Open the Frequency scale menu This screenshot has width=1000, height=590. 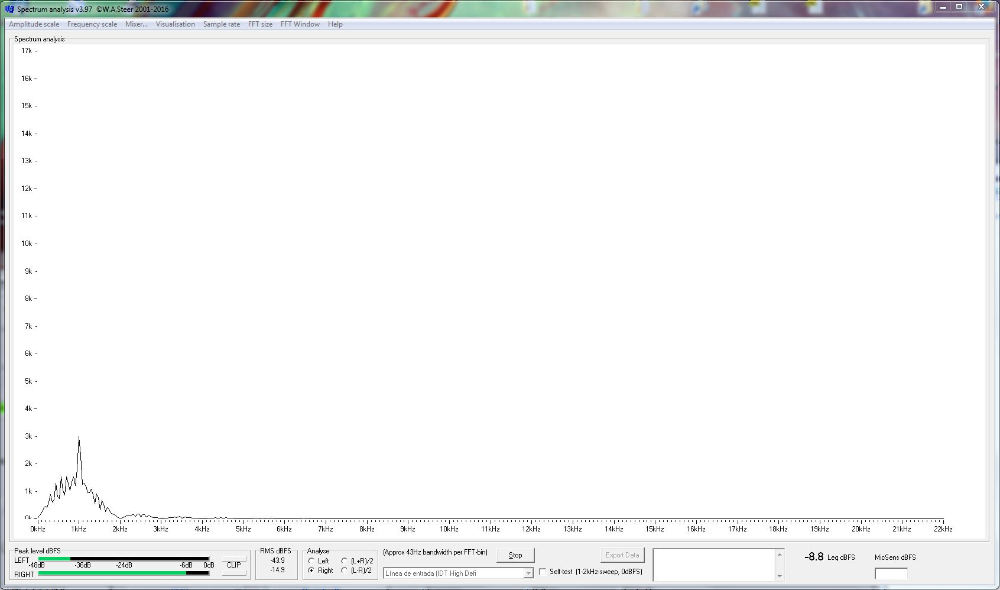92,24
